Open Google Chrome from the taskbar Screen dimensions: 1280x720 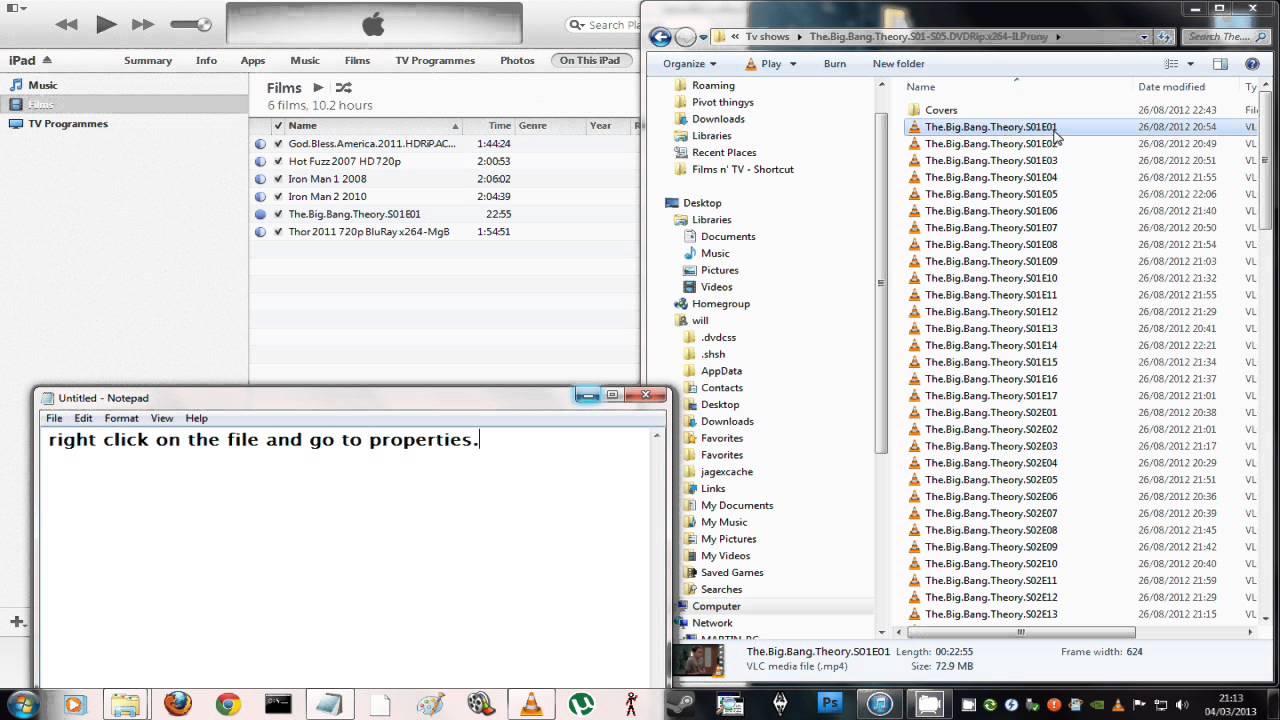point(228,704)
